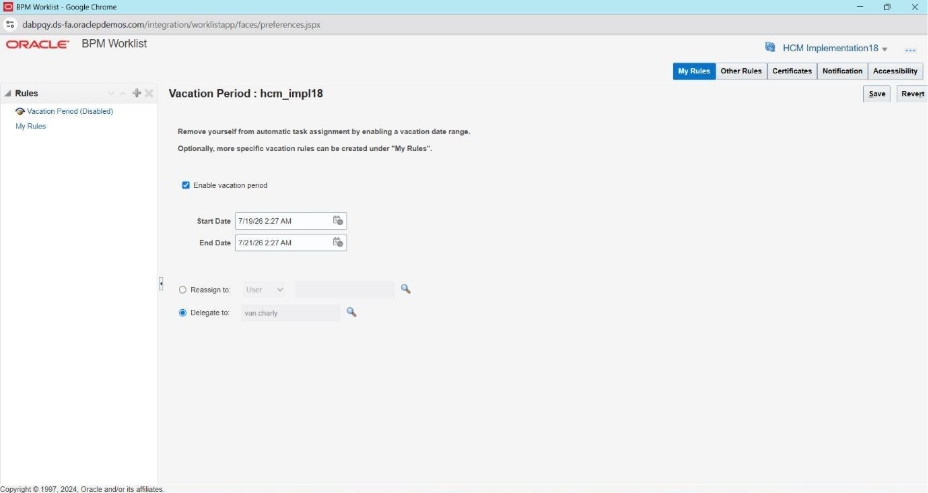Click the Oracle copyright footer text
Screen dimensions: 928x493
click(82, 489)
